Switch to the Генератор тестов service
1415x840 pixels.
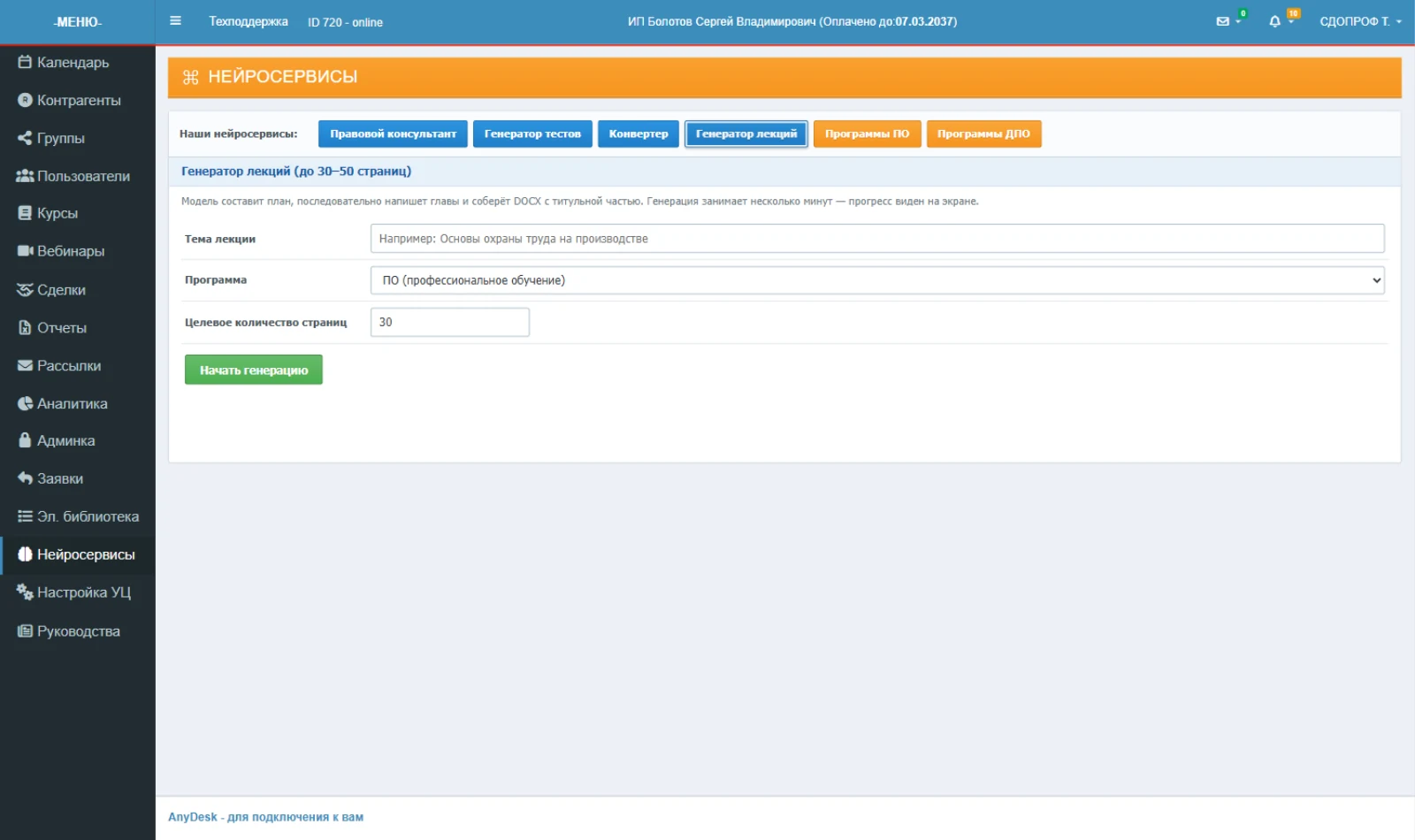click(532, 134)
